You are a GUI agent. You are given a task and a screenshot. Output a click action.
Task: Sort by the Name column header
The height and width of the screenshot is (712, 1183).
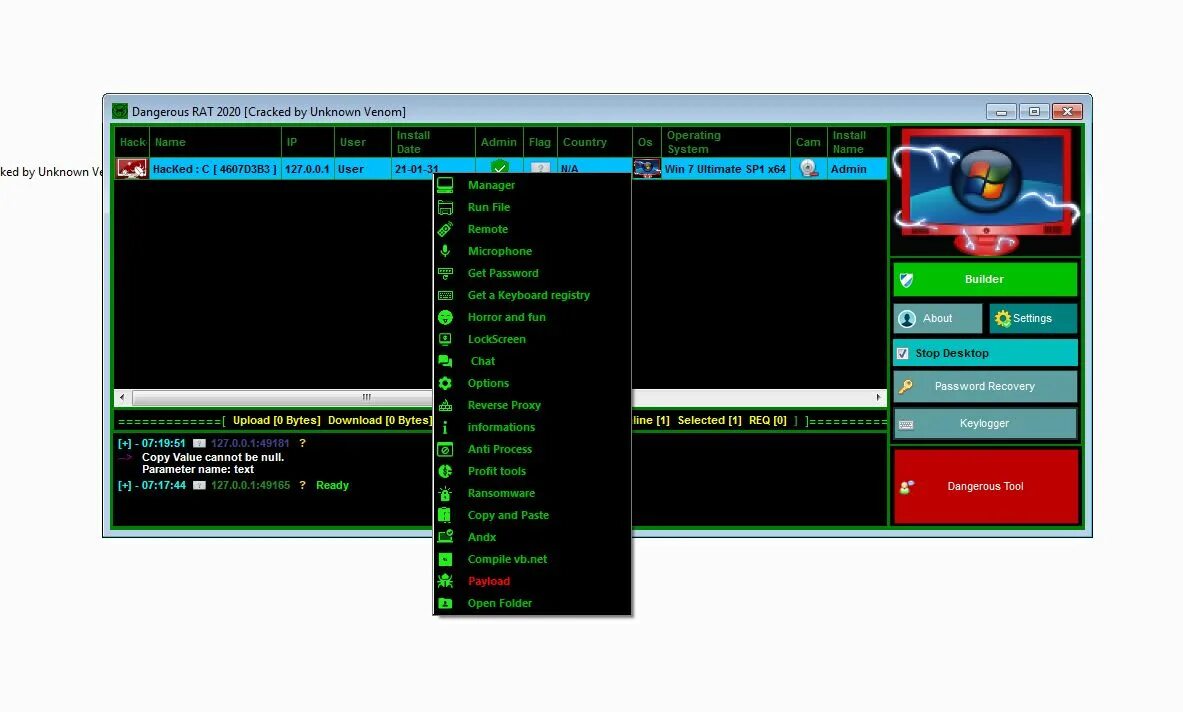pos(216,142)
